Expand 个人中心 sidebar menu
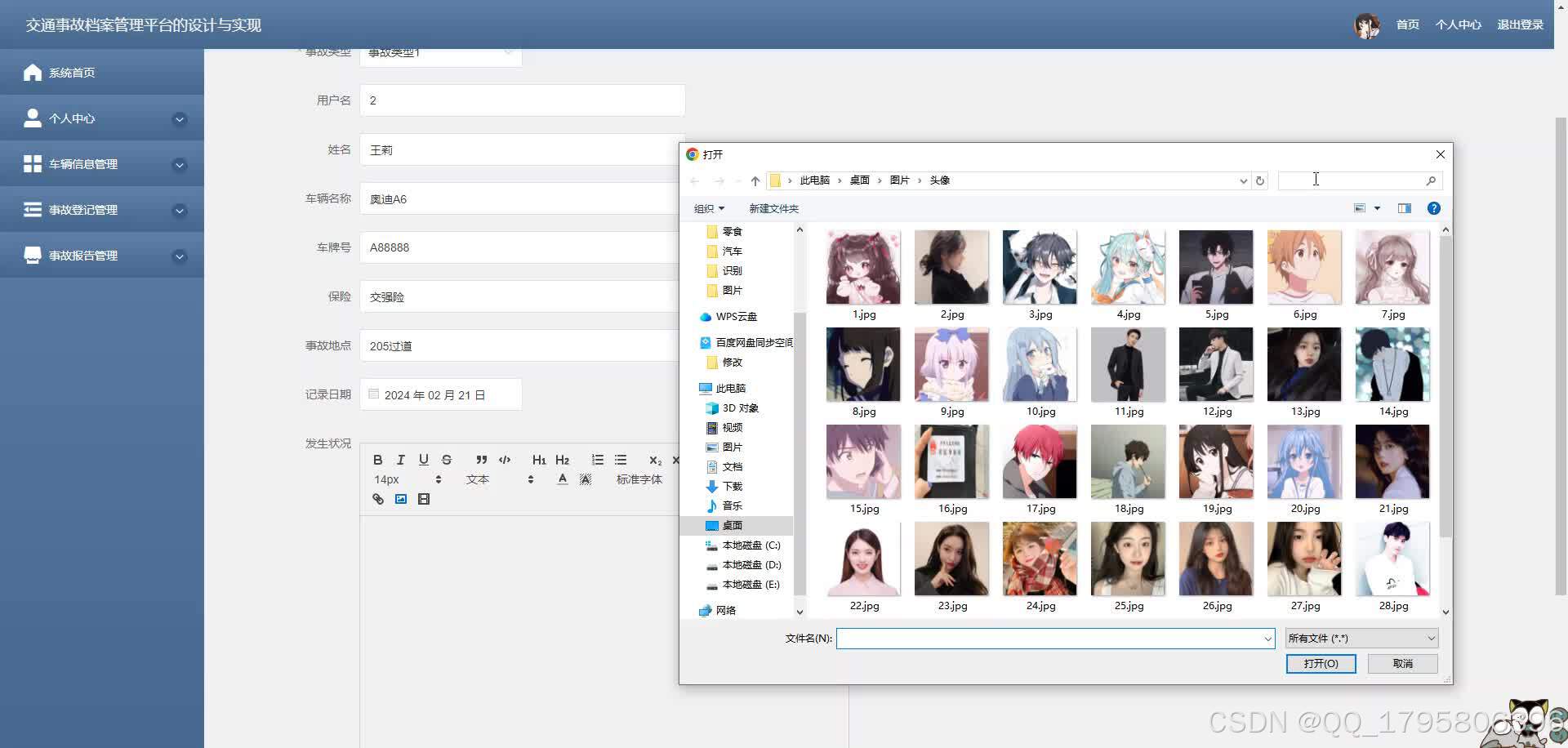Viewport: 1568px width, 748px height. coord(102,118)
